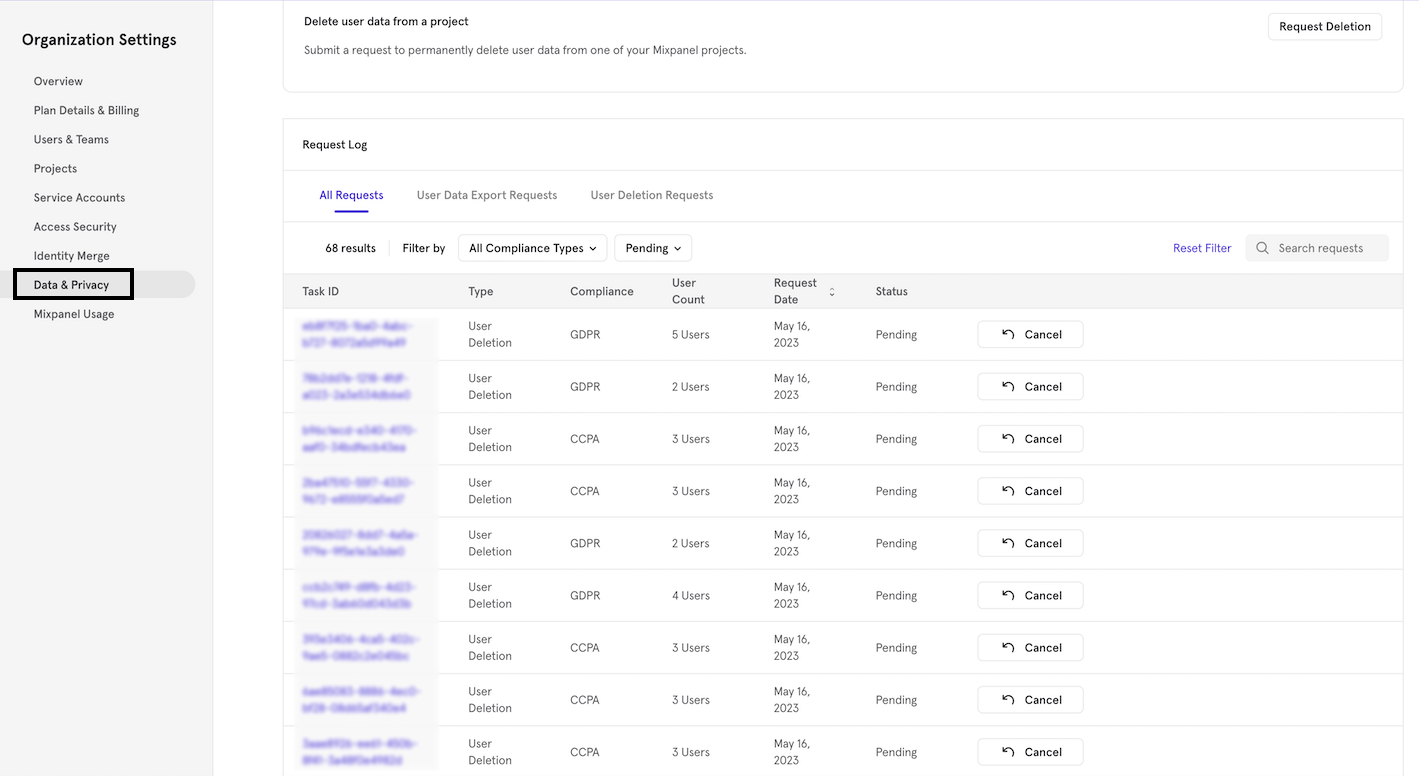Select Projects in the sidebar
The height and width of the screenshot is (776, 1419).
[x=55, y=168]
